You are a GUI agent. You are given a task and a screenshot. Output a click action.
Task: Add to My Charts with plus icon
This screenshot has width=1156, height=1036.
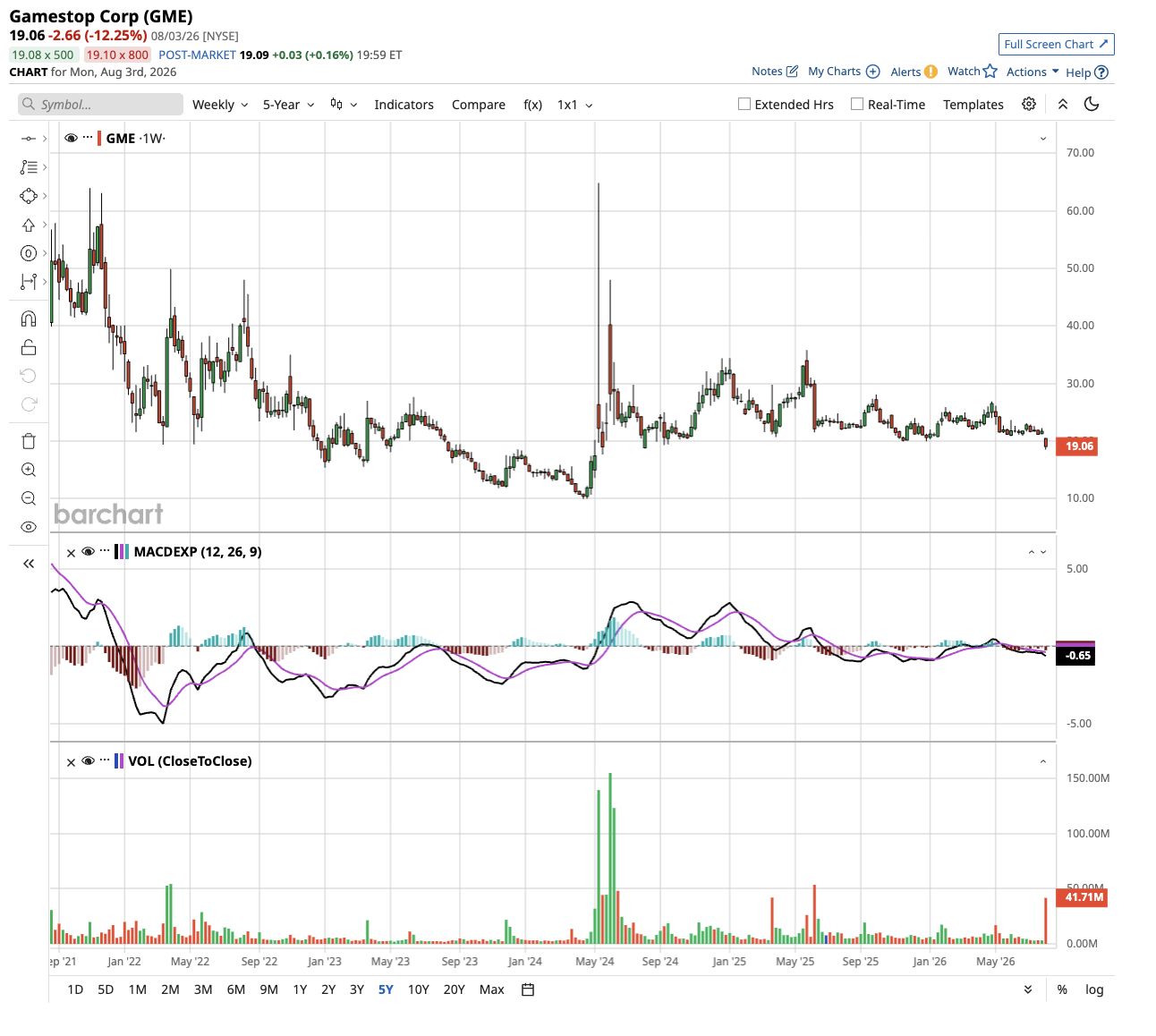[x=844, y=72]
